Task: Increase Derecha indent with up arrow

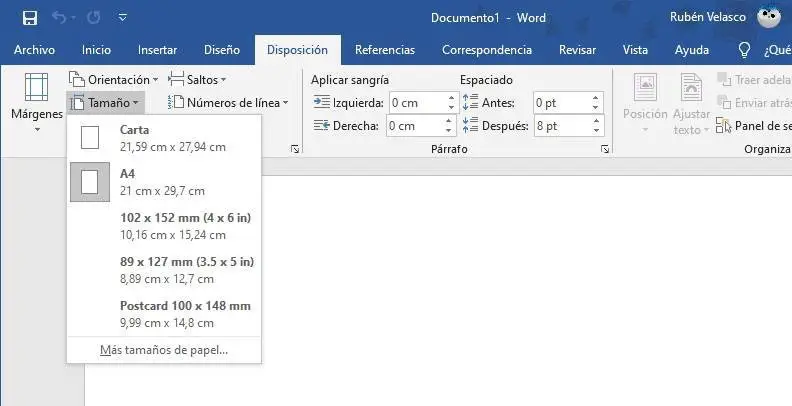Action: pos(449,121)
